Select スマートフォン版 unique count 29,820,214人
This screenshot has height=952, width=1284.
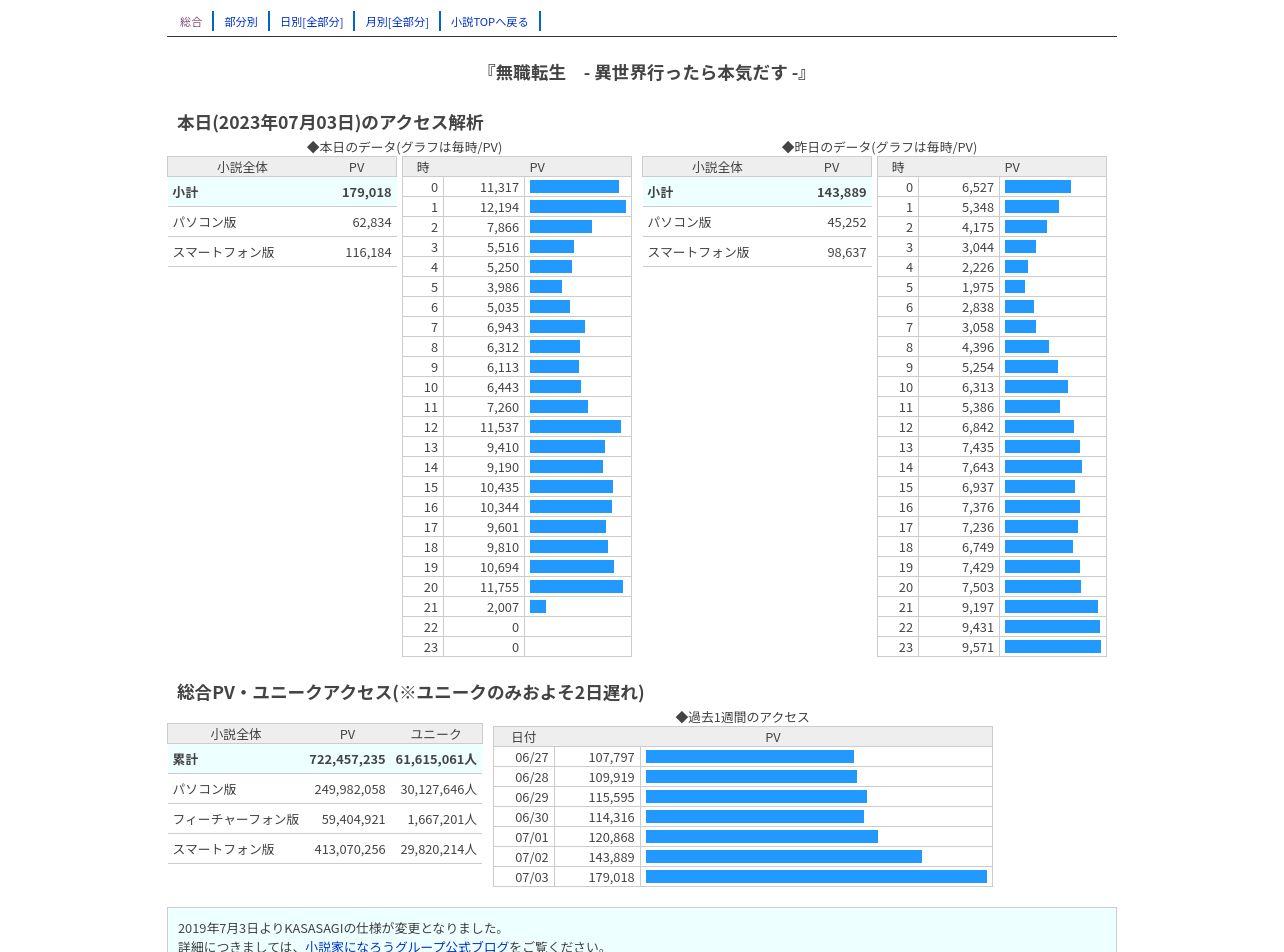click(x=439, y=849)
